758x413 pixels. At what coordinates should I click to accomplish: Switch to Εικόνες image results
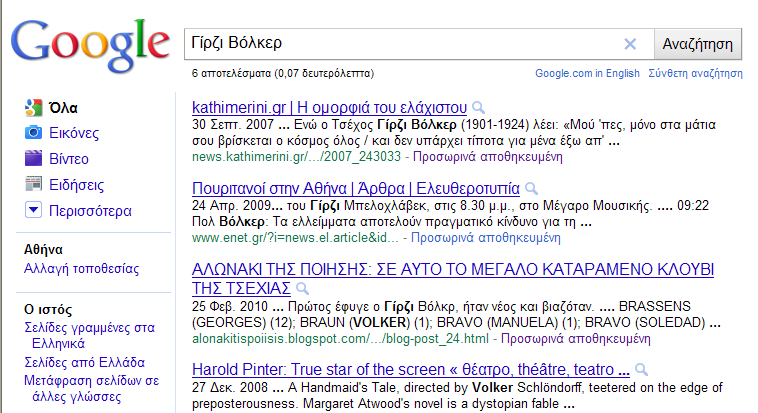[74, 133]
